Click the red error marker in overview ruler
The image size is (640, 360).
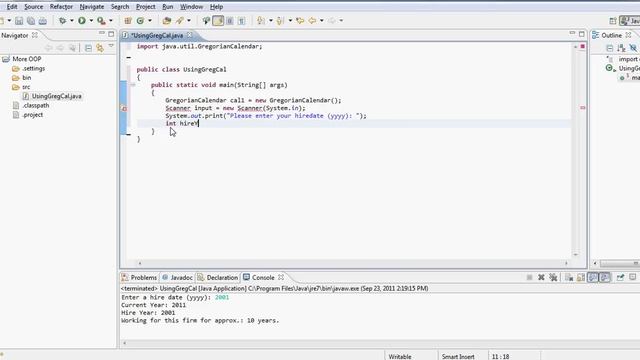[582, 108]
